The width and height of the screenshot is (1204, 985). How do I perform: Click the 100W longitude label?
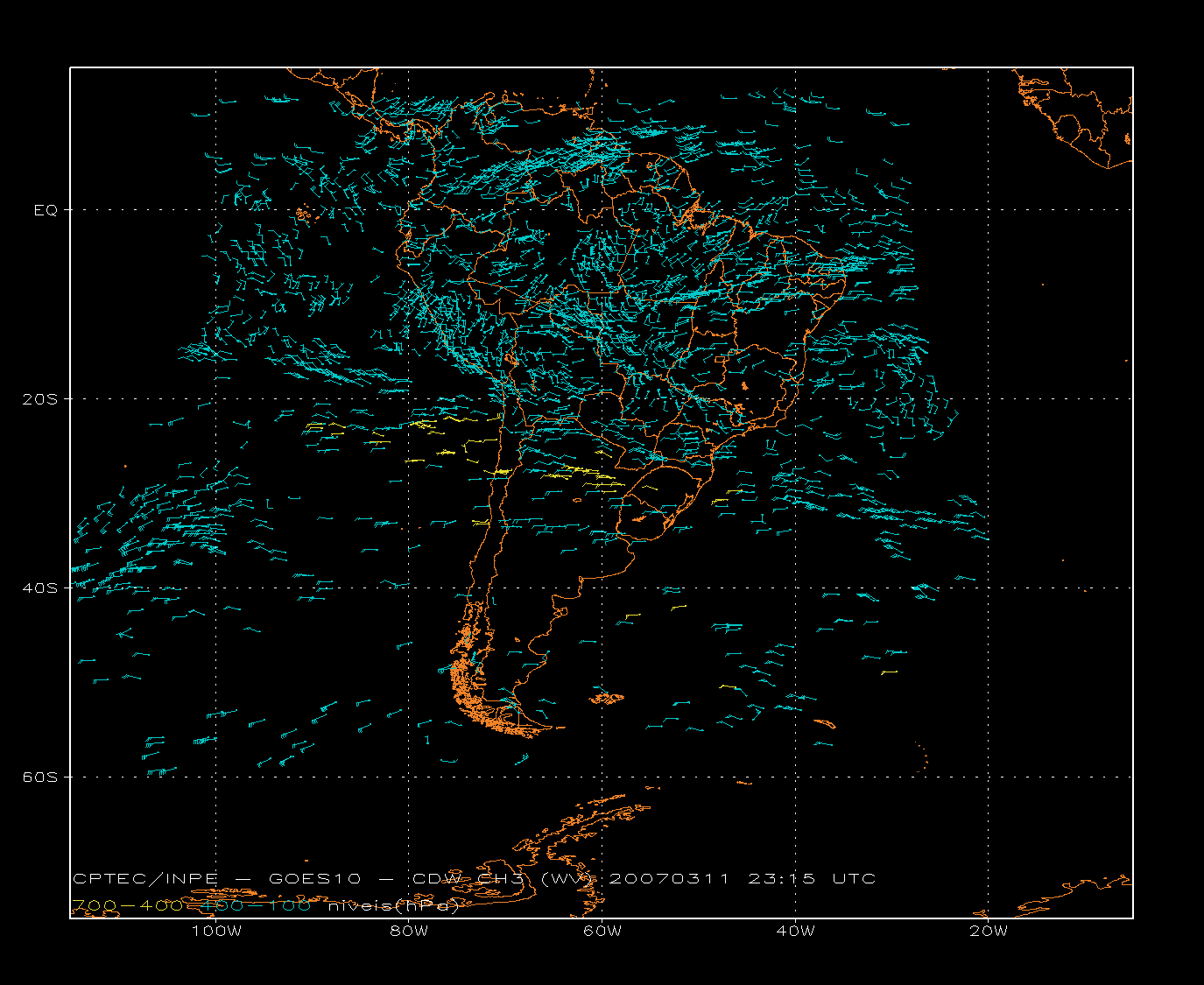[216, 932]
